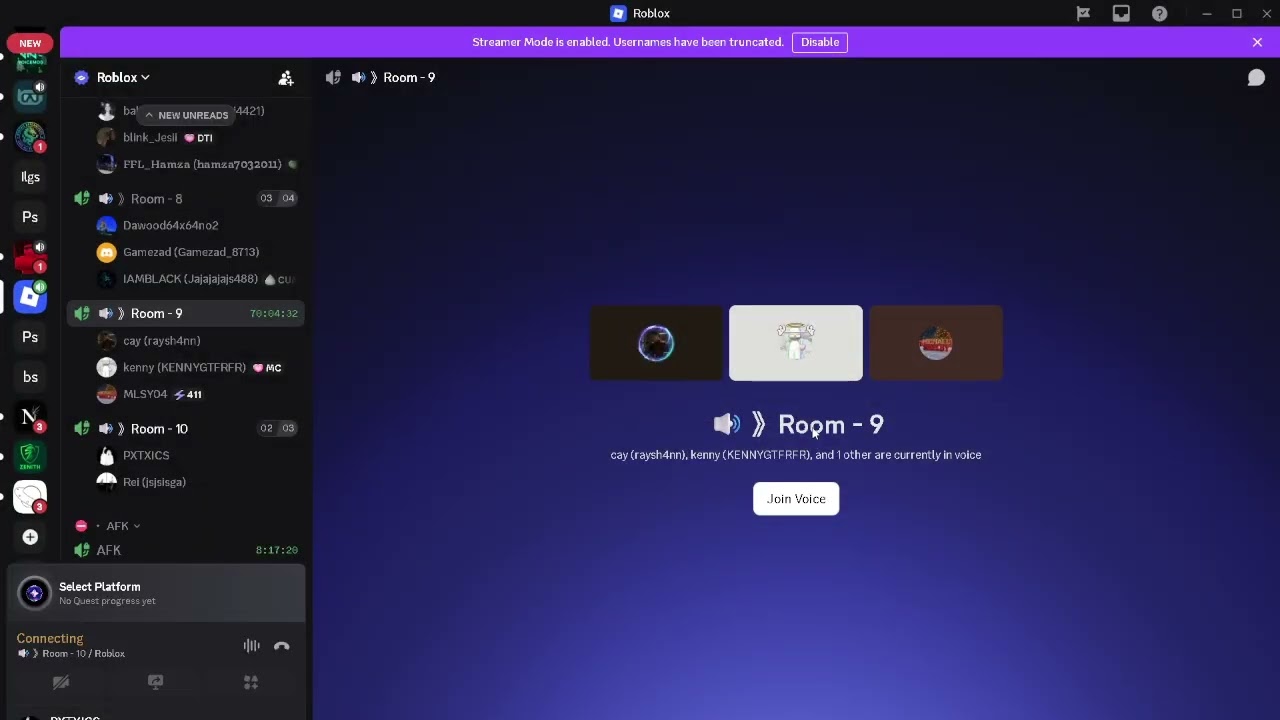Screen dimensions: 1280x720
Task: Select the AFK voice channel
Action: 186,550
